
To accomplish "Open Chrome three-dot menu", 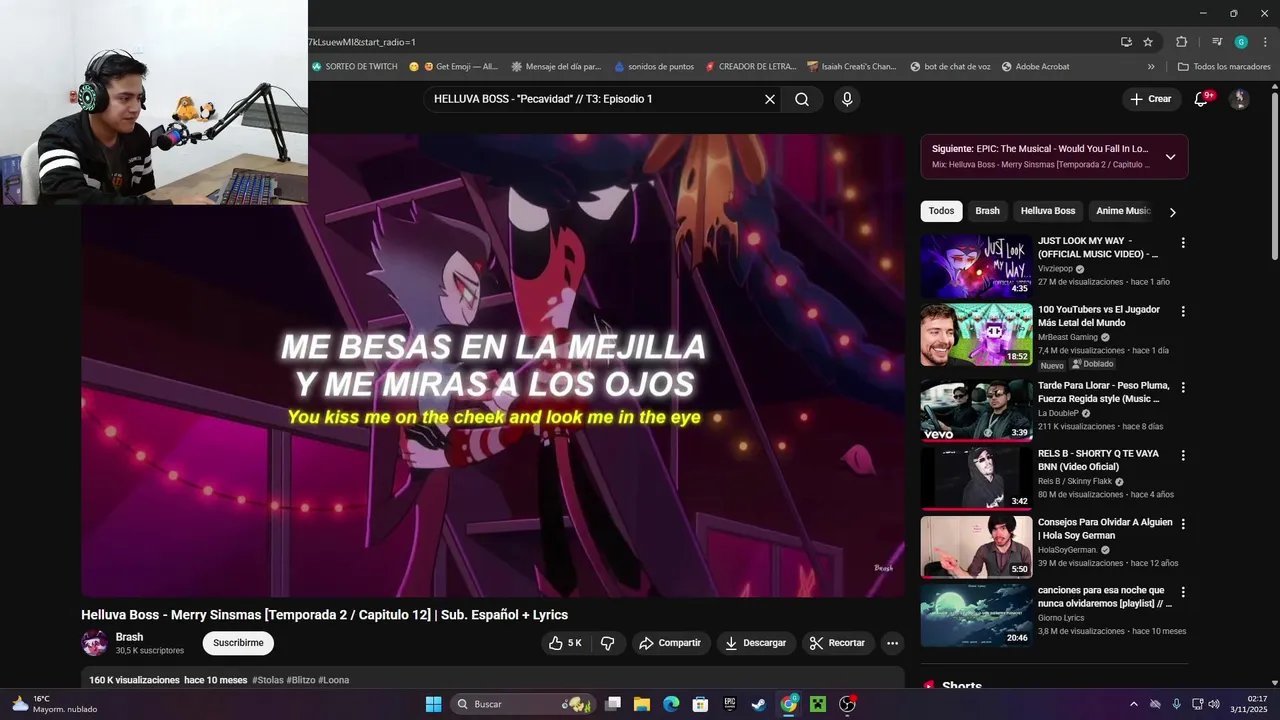I will (1263, 42).
